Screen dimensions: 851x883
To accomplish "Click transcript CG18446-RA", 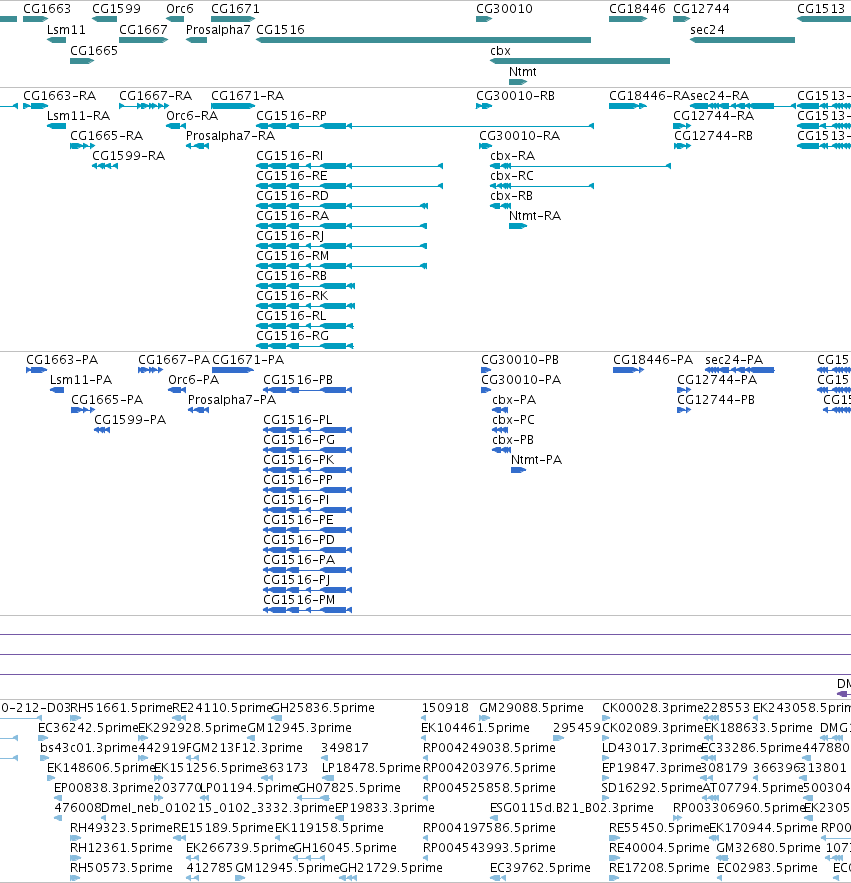I will tap(627, 106).
